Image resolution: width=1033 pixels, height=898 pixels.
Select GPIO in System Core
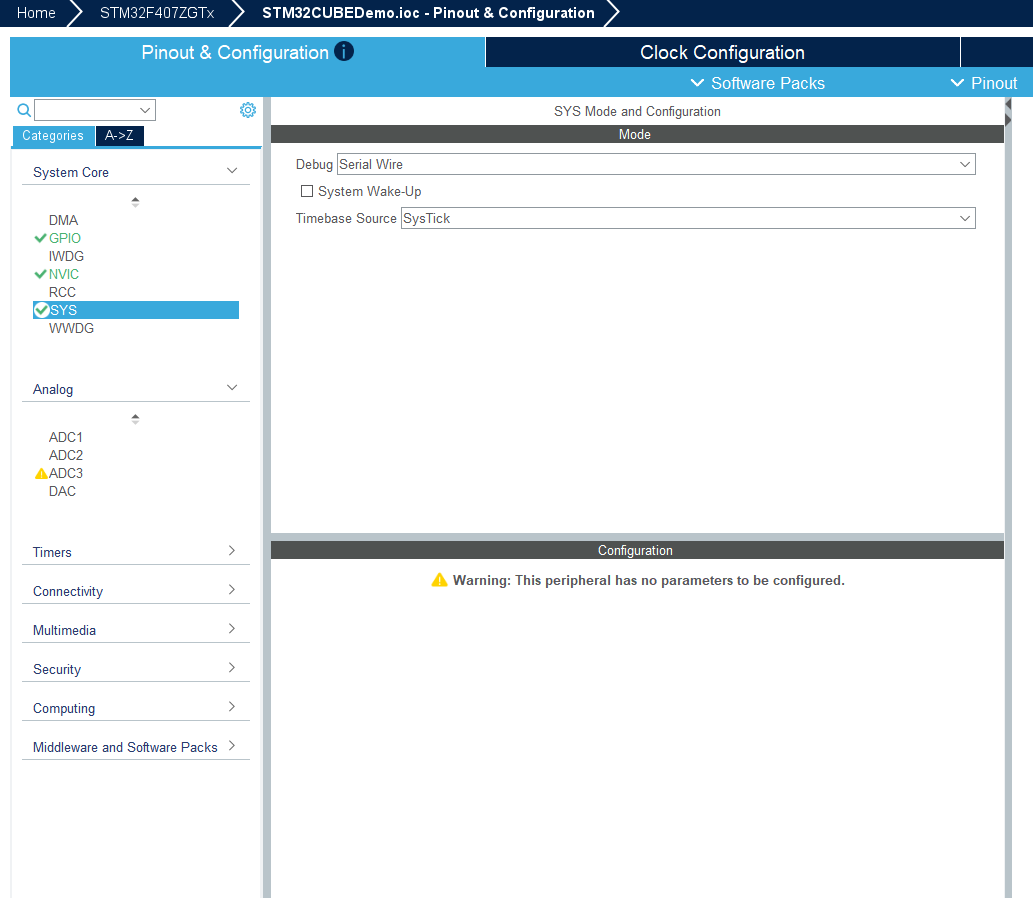65,238
